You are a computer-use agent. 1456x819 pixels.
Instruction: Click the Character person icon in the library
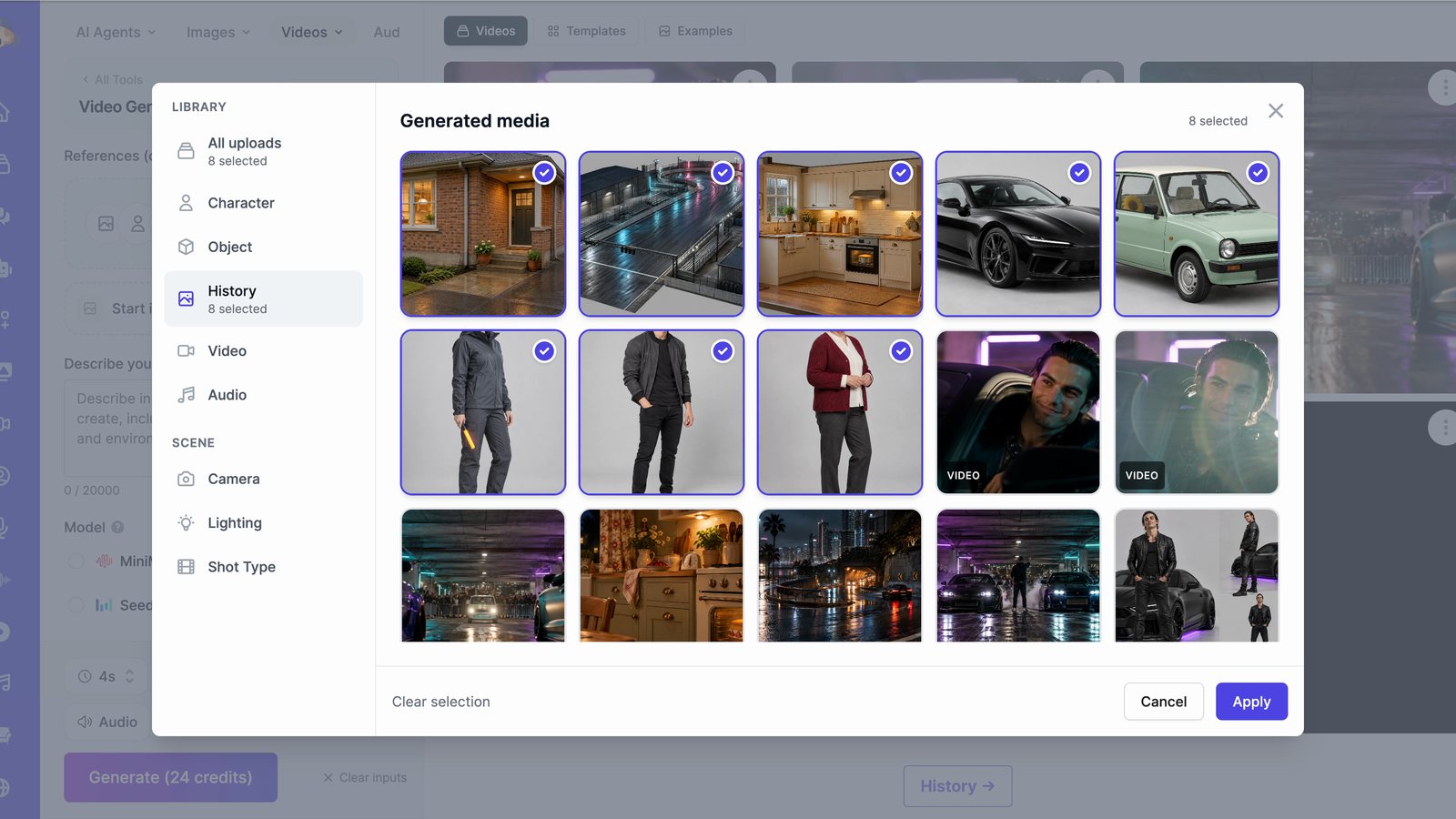[186, 203]
